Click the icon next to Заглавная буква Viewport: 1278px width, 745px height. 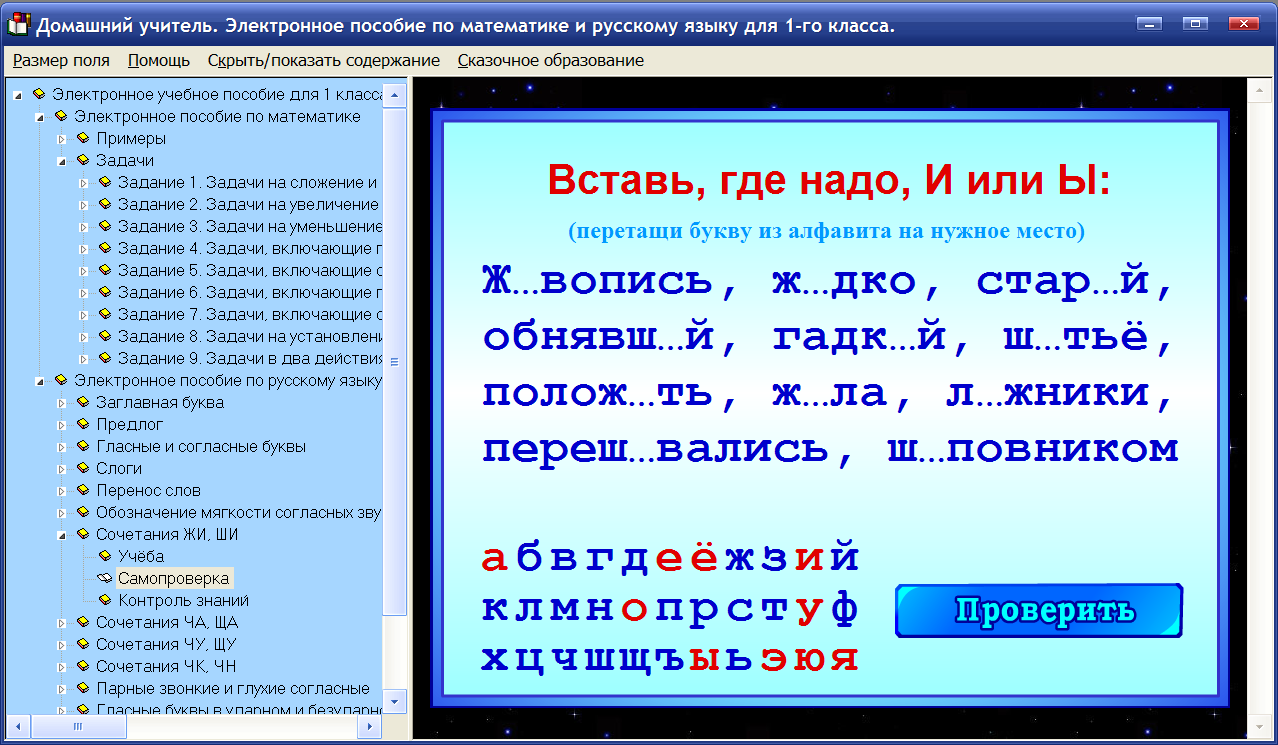(x=82, y=402)
